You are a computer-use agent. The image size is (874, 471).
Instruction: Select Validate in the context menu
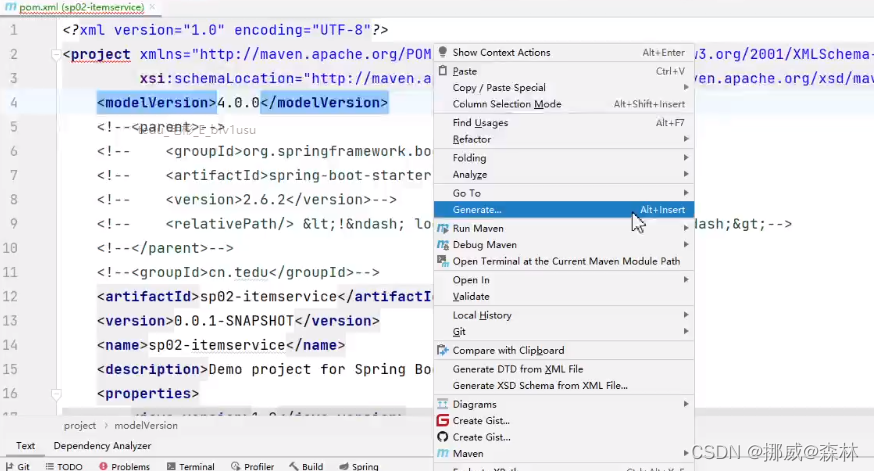564,297
